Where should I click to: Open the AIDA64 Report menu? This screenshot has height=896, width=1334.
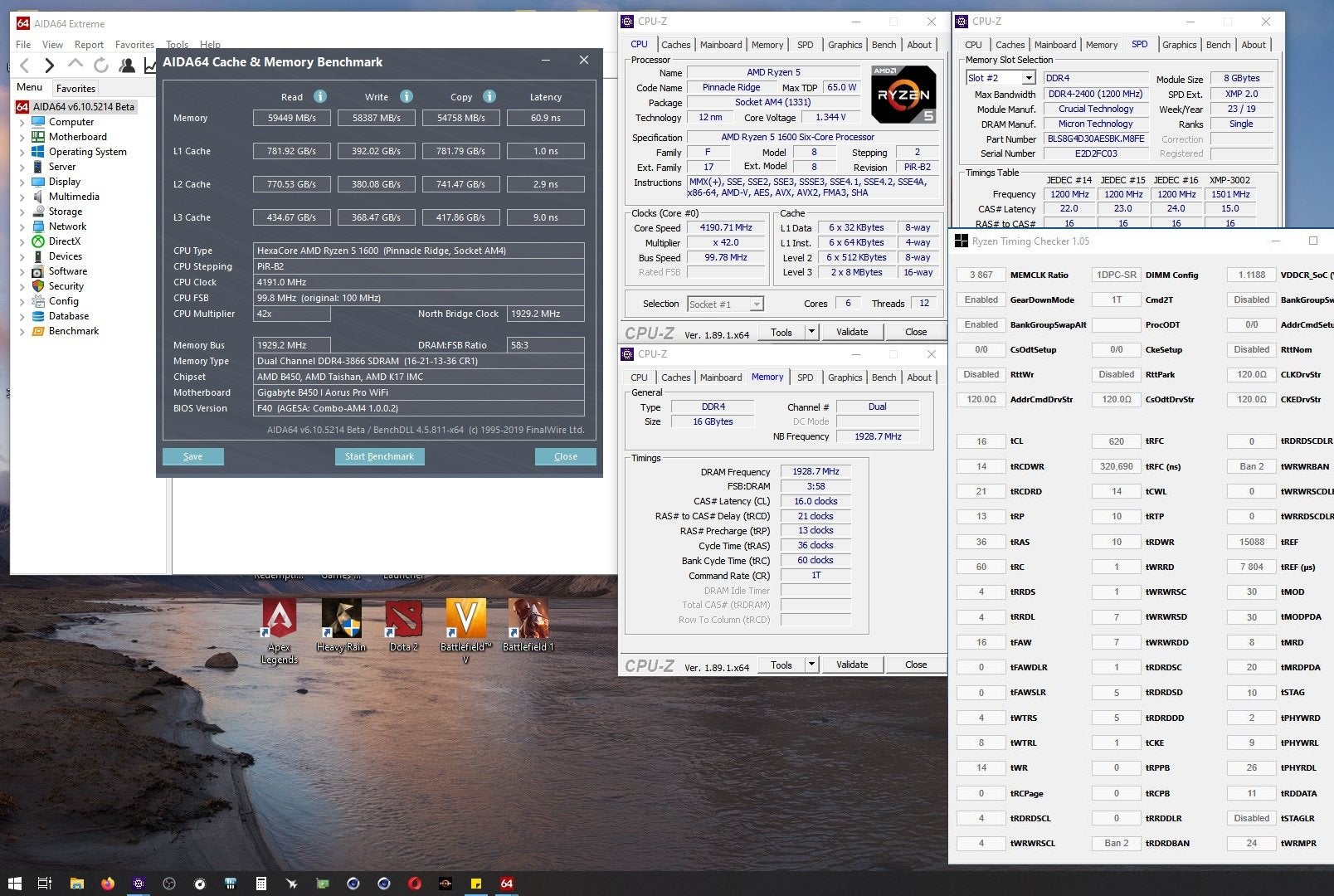89,45
